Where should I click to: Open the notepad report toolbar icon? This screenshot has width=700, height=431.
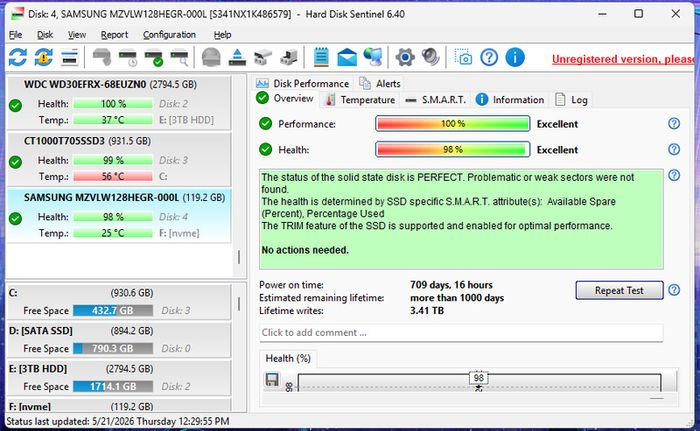pos(321,57)
